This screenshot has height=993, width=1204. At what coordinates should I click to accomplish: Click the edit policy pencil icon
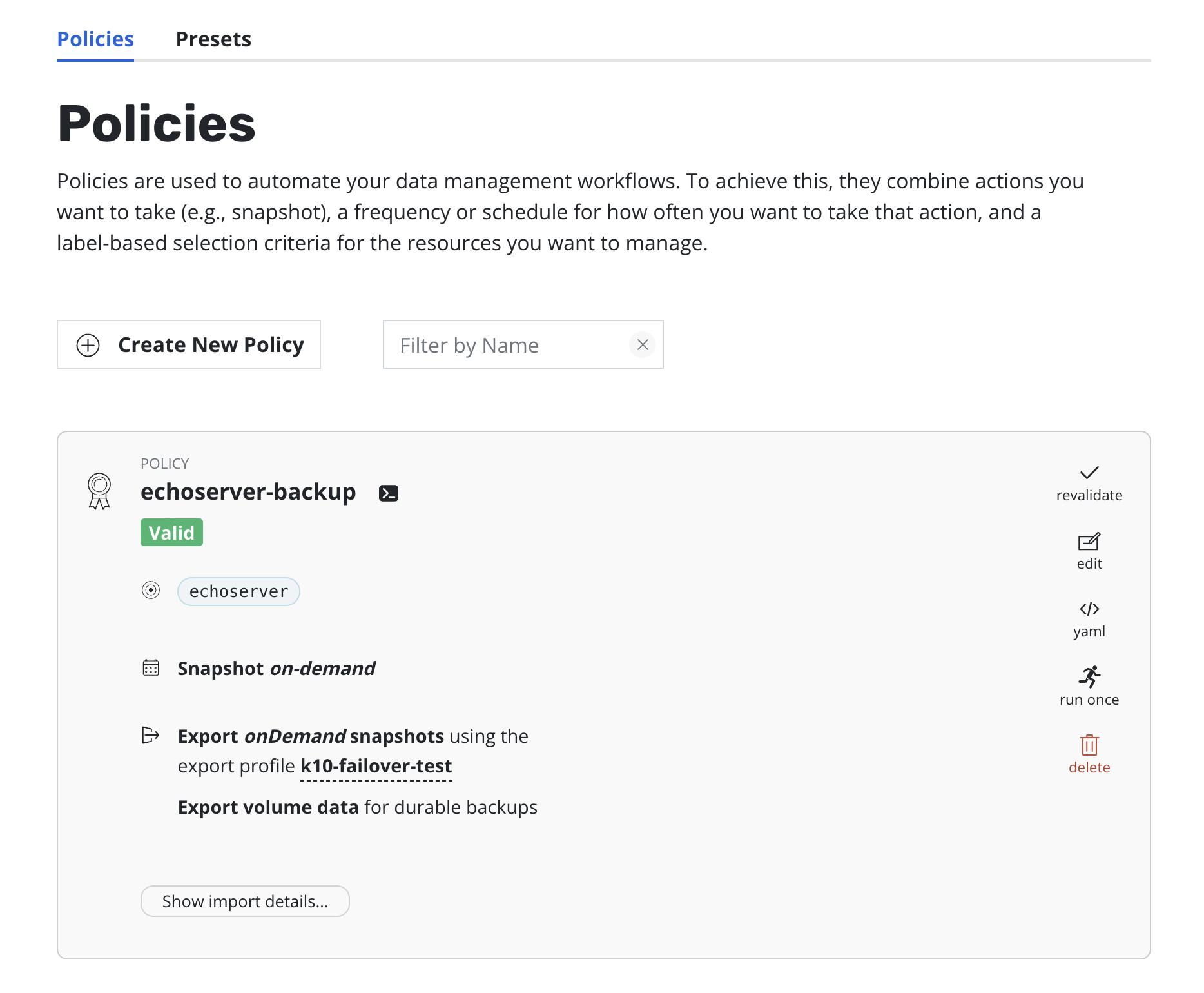point(1089,542)
